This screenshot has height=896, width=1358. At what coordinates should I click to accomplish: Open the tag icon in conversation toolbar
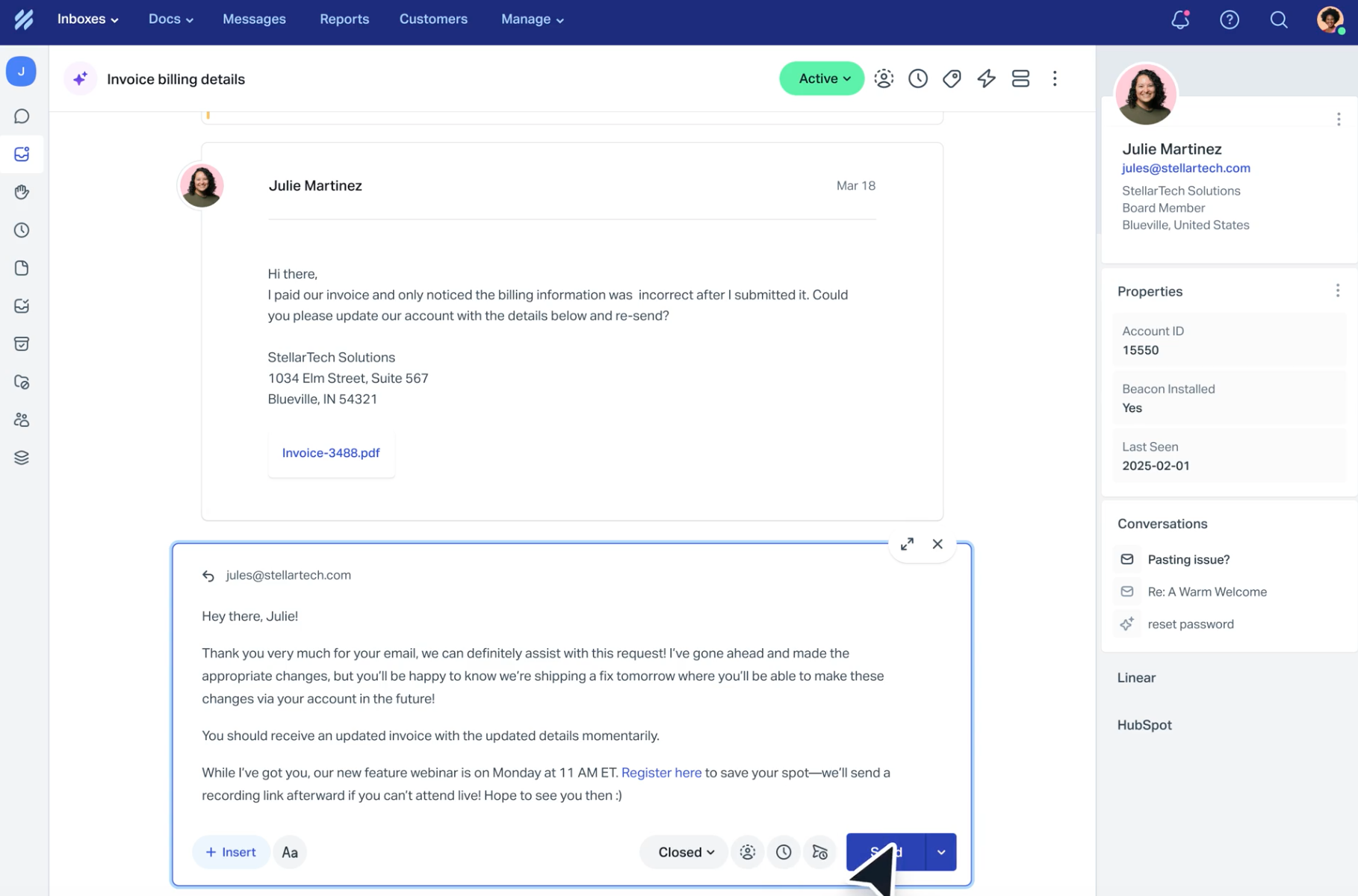coord(952,78)
